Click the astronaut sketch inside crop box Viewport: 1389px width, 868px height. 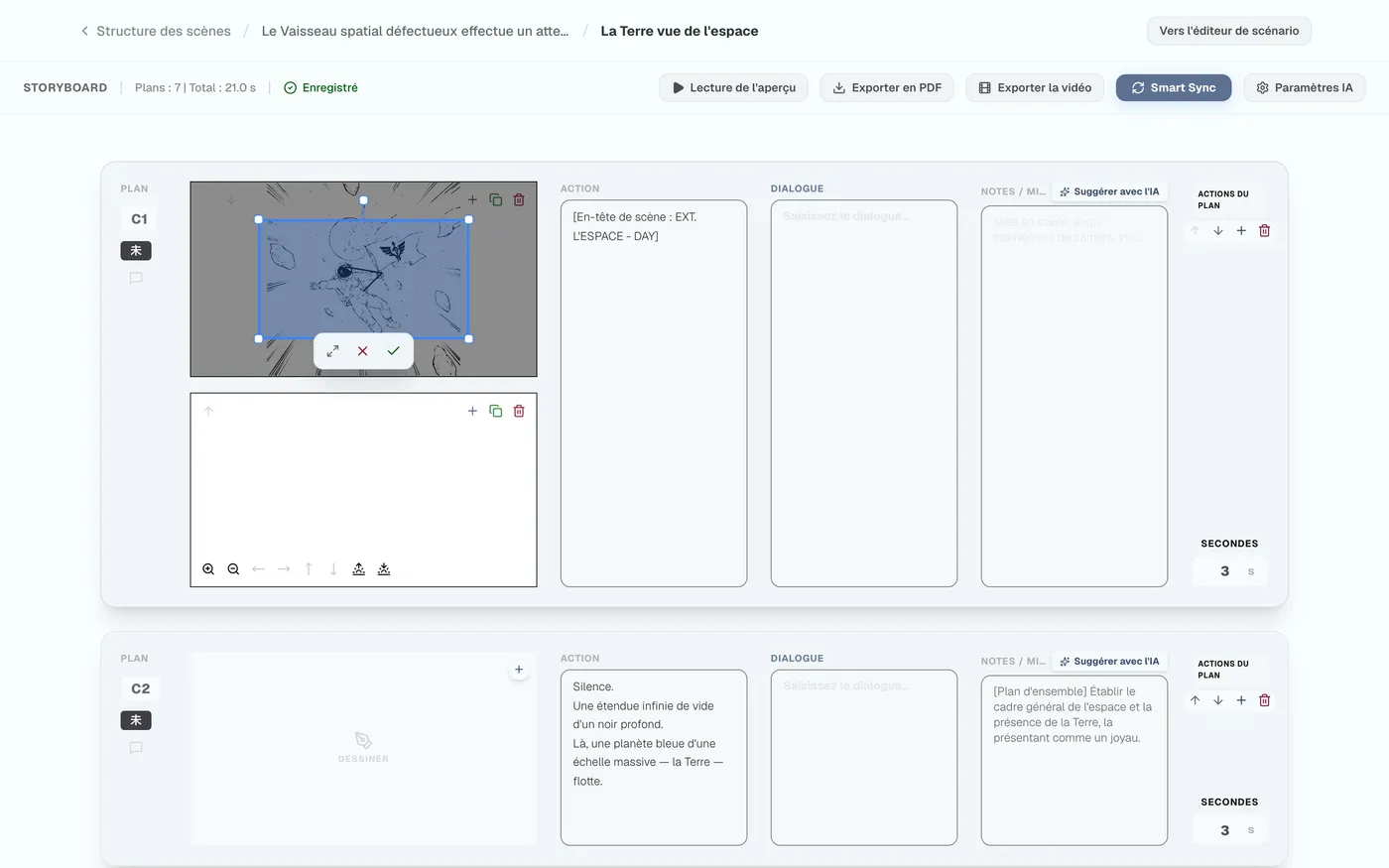point(362,280)
